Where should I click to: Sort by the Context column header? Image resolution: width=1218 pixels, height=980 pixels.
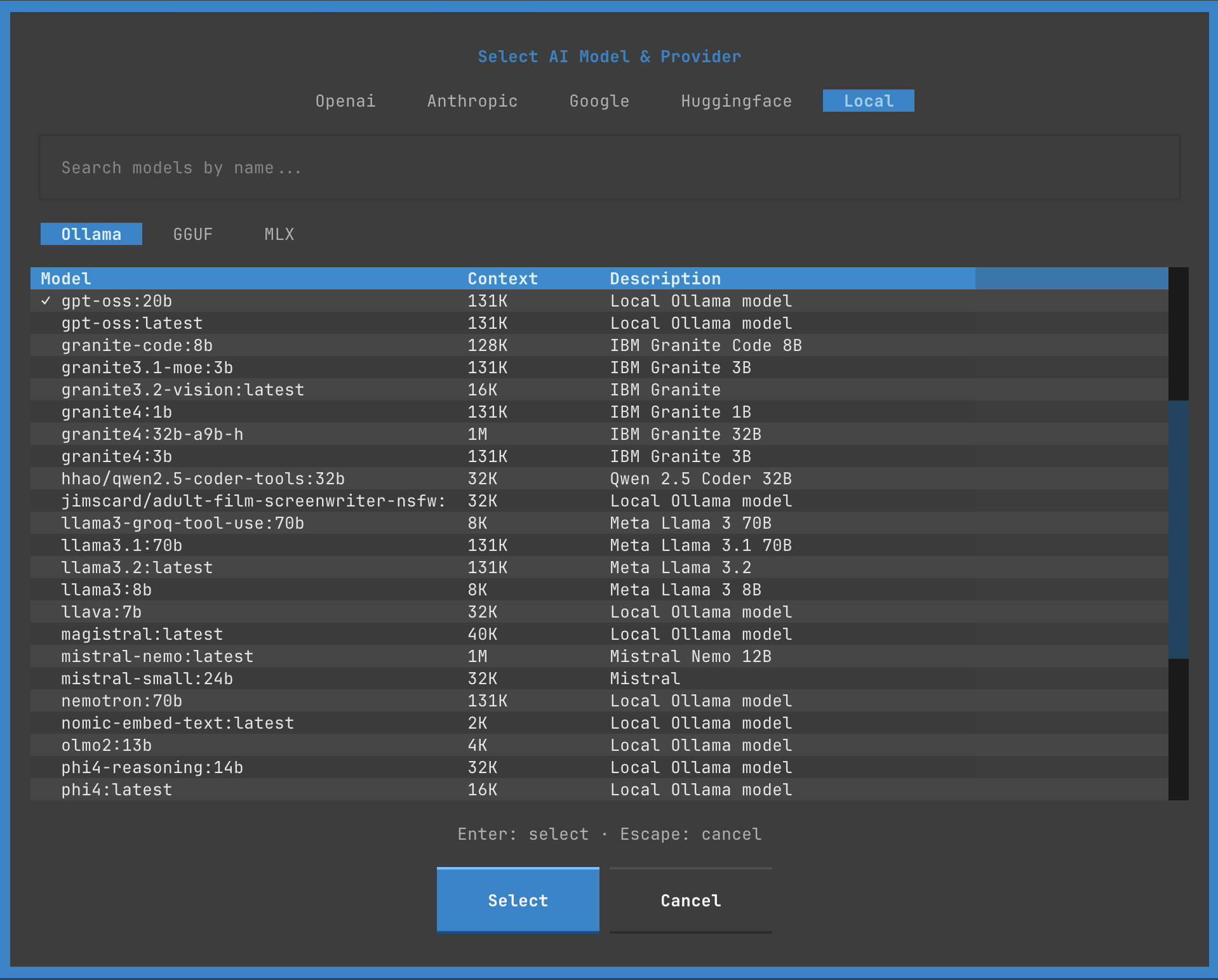[502, 279]
